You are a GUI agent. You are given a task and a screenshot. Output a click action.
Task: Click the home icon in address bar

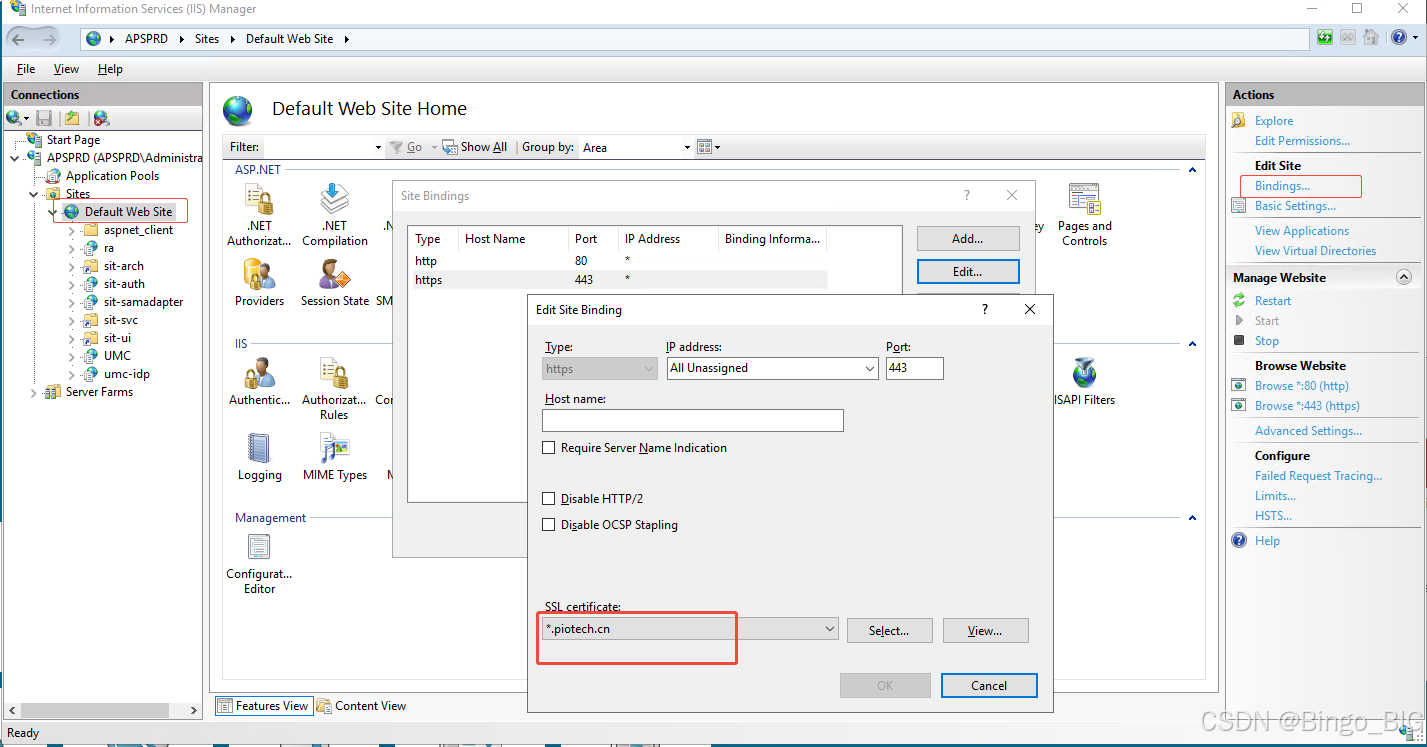pos(1371,38)
